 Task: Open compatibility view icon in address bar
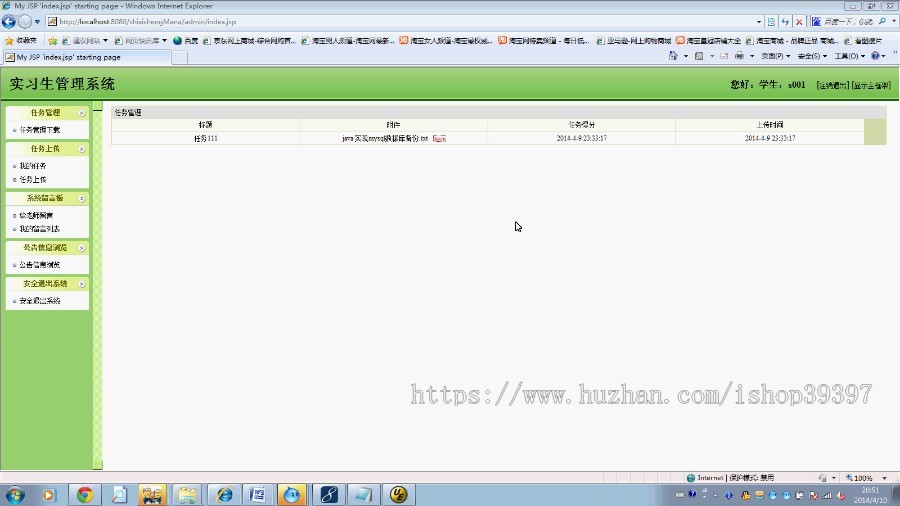pyautogui.click(x=771, y=22)
